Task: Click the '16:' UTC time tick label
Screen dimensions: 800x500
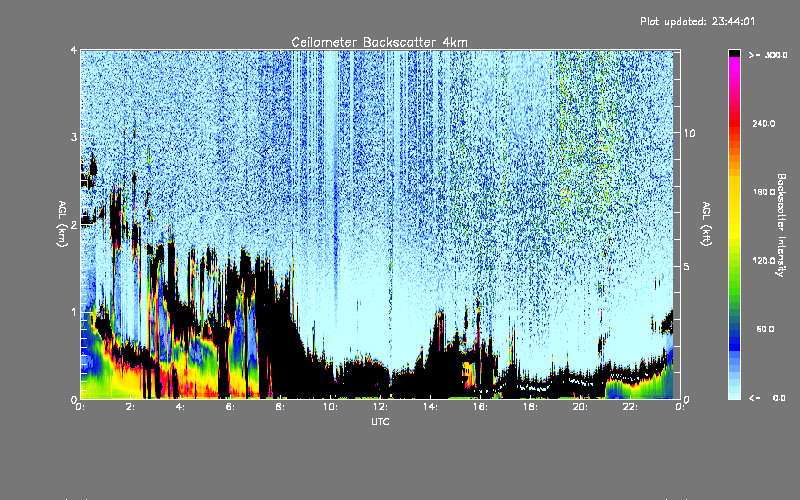Action: (x=480, y=407)
